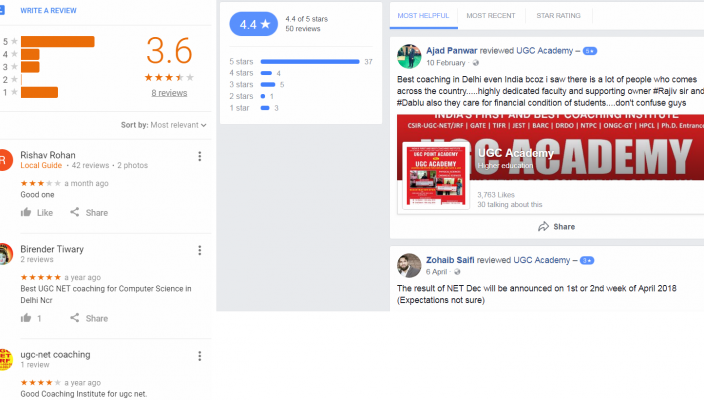Click Rishav Rohan's avatar
704x400 pixels.
4,160
